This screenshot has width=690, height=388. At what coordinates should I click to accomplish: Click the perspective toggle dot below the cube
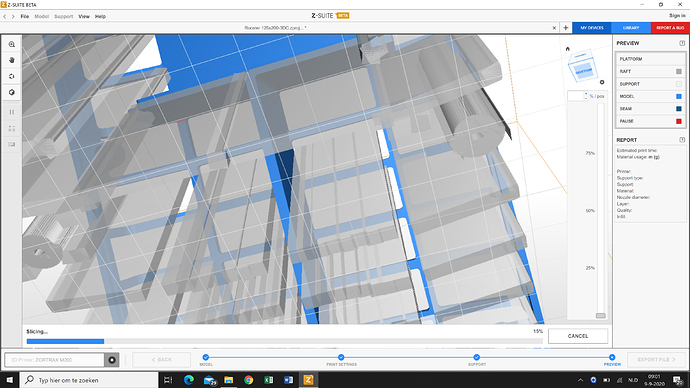click(602, 82)
